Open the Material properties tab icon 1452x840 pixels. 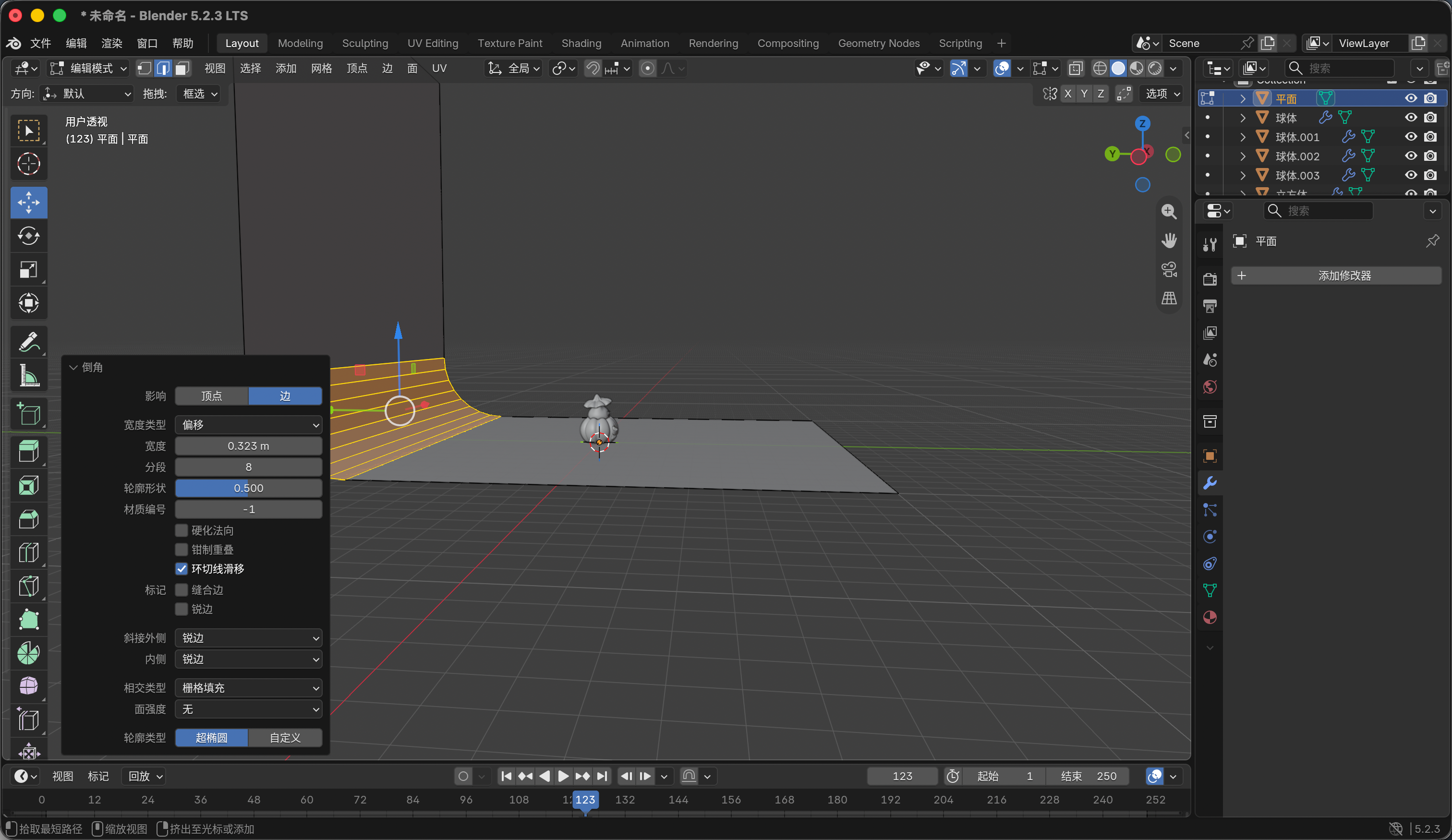point(1210,618)
